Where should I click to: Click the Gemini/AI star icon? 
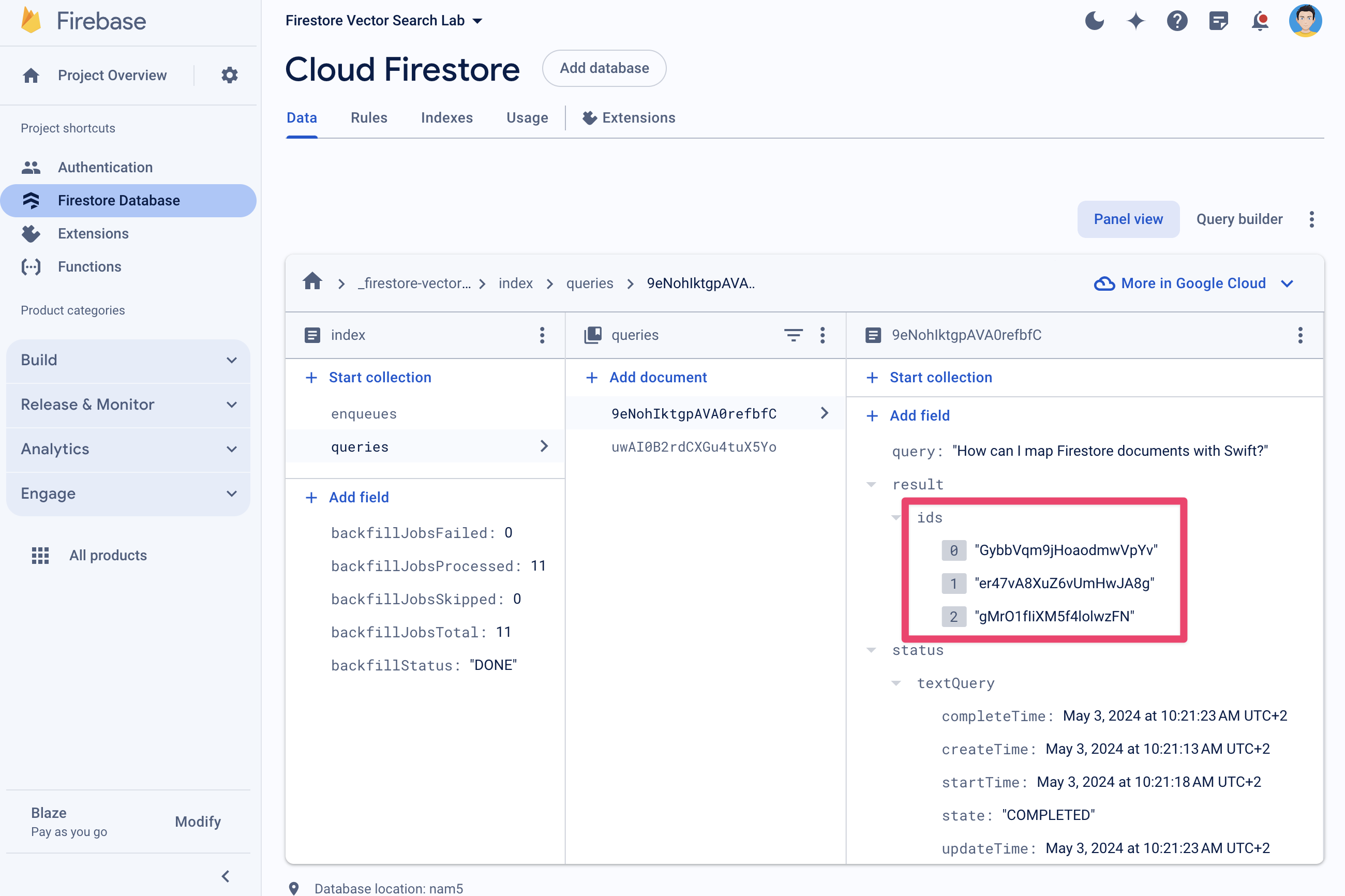[x=1136, y=19]
